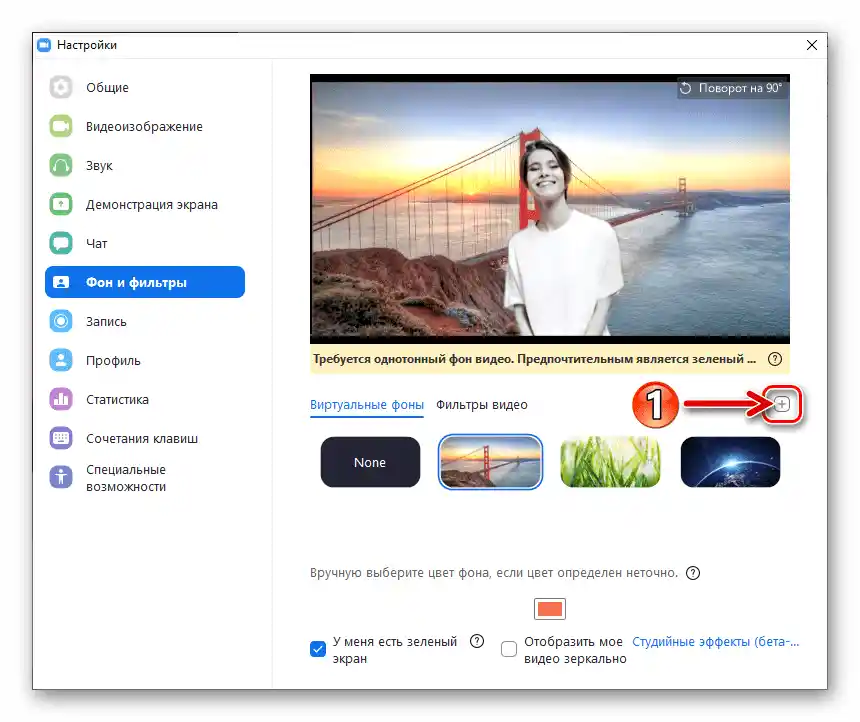Pick the orange background color swatch
The image size is (860, 722).
[x=550, y=608]
